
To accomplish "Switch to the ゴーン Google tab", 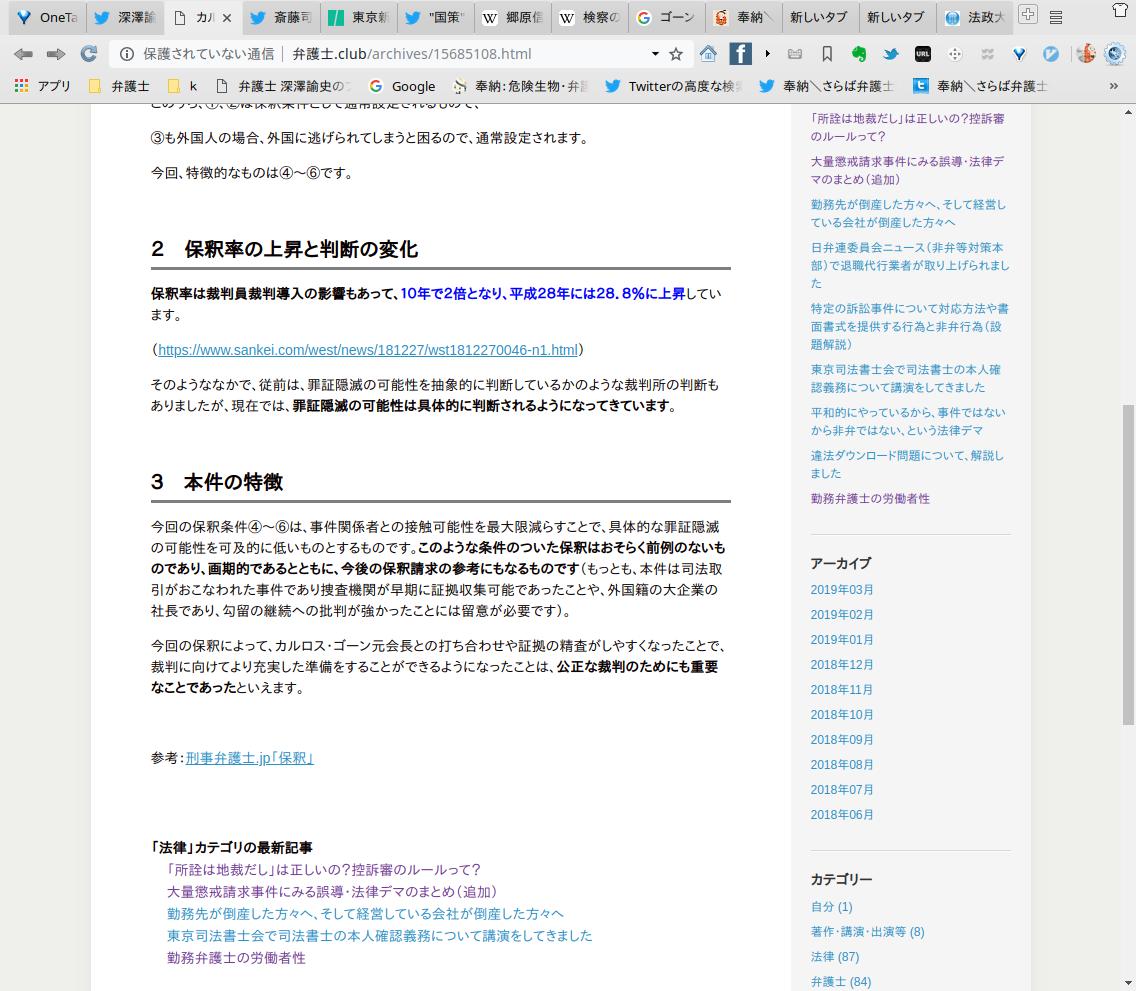I will [669, 17].
